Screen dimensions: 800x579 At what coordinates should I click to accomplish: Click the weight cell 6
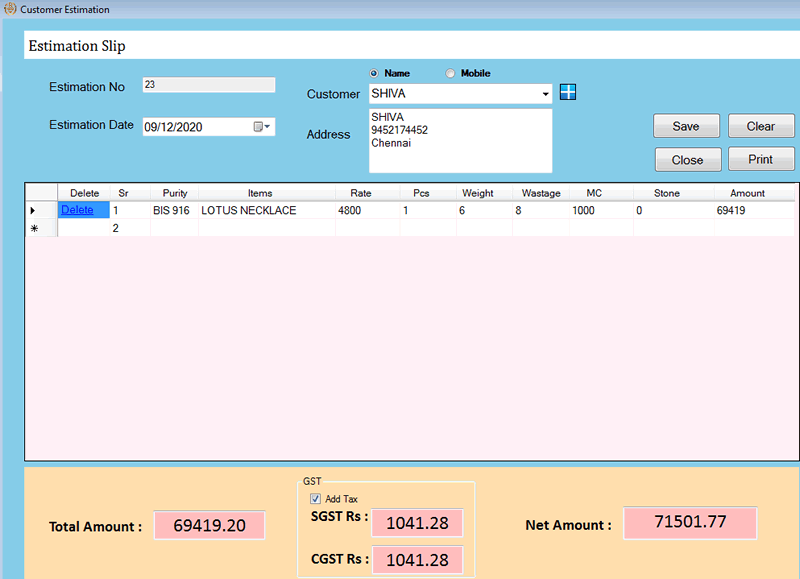pos(484,210)
